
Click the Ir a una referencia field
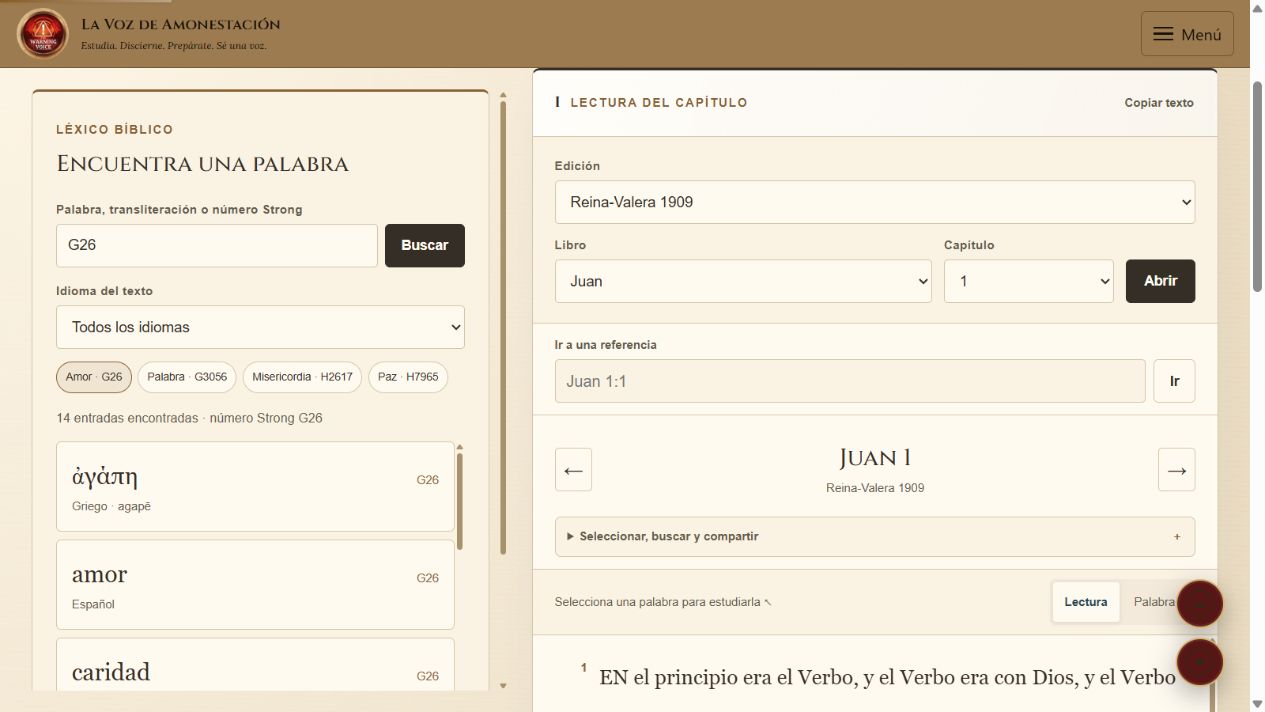tap(850, 381)
